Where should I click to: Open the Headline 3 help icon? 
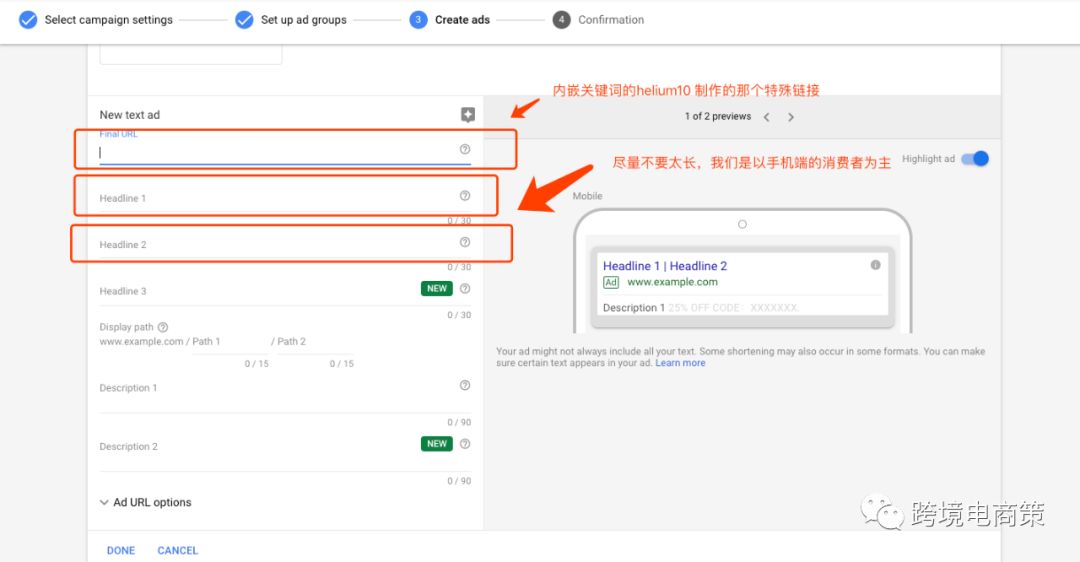465,289
